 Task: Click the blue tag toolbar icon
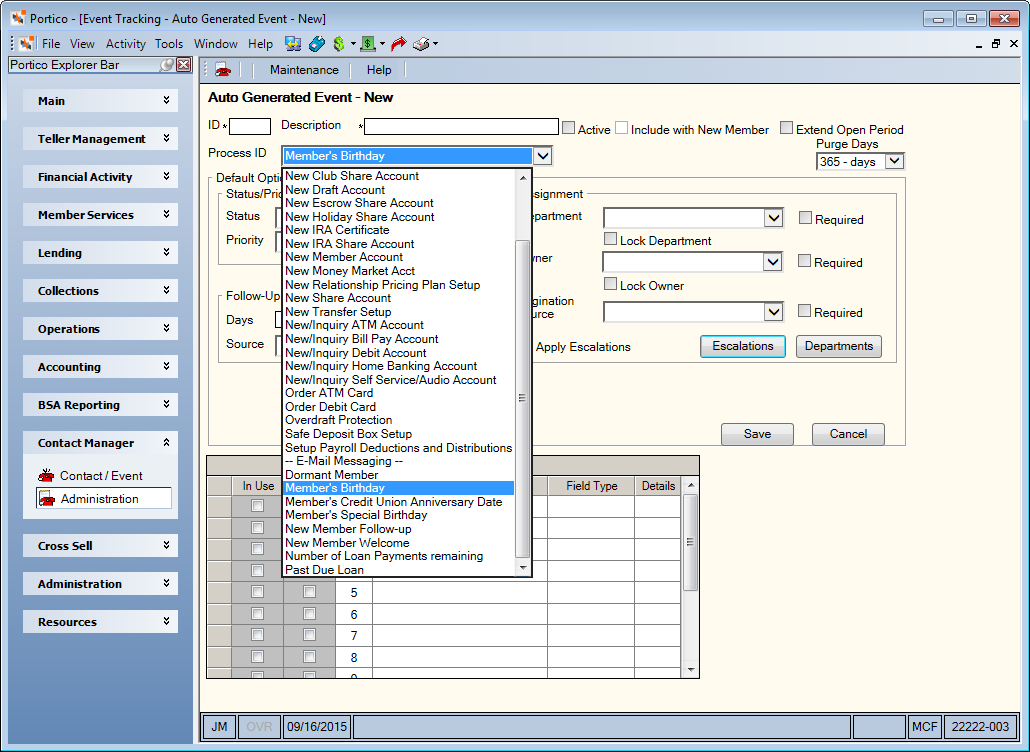(x=317, y=44)
